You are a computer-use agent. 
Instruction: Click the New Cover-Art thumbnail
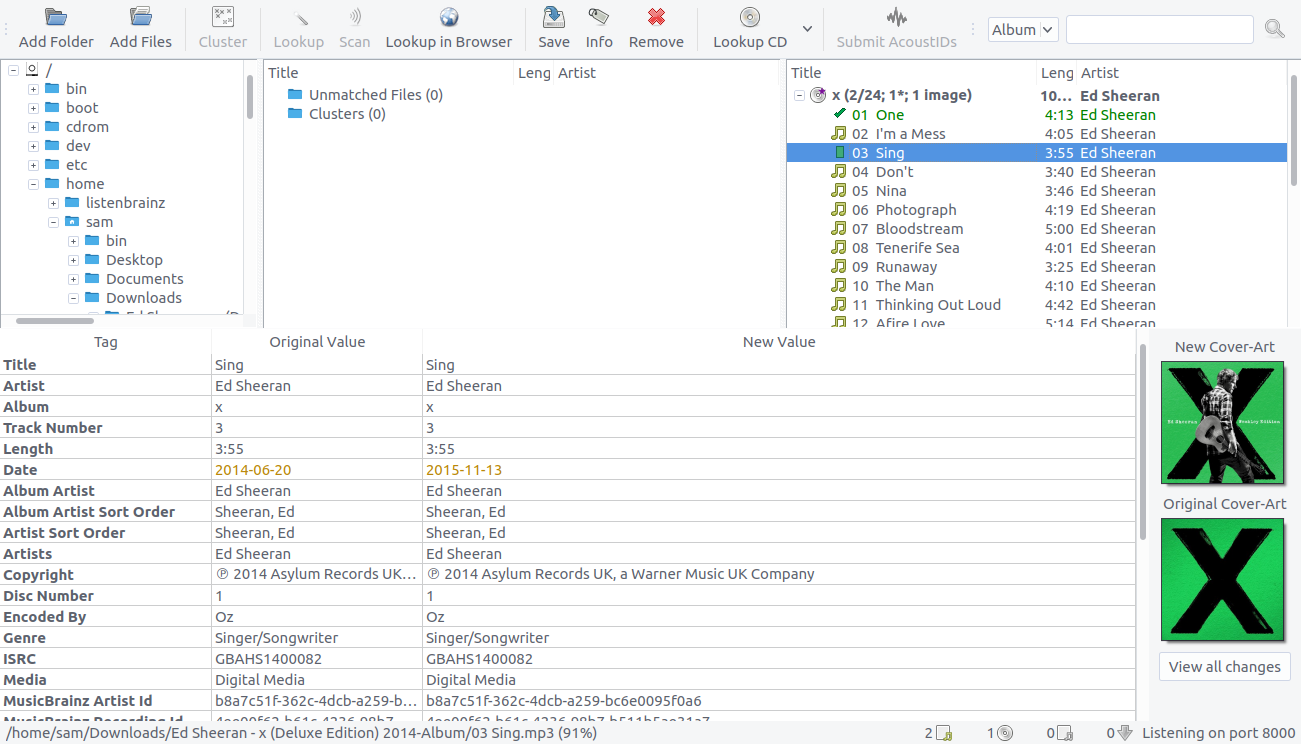(x=1222, y=422)
